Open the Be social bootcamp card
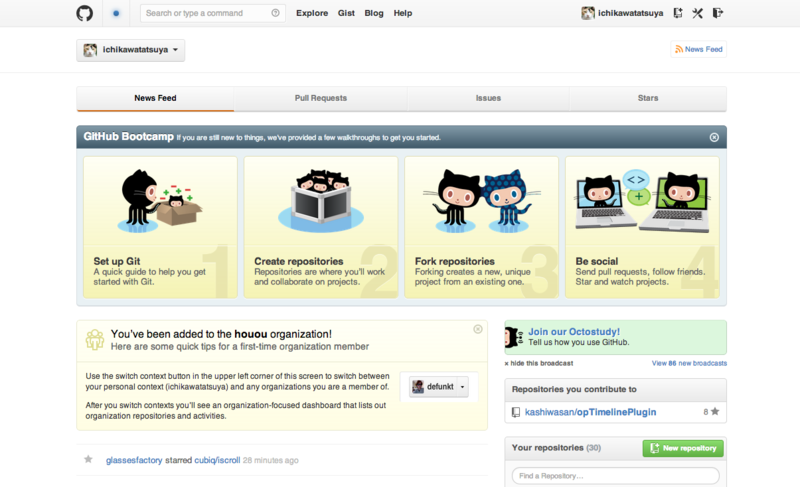800x487 pixels. click(642, 227)
